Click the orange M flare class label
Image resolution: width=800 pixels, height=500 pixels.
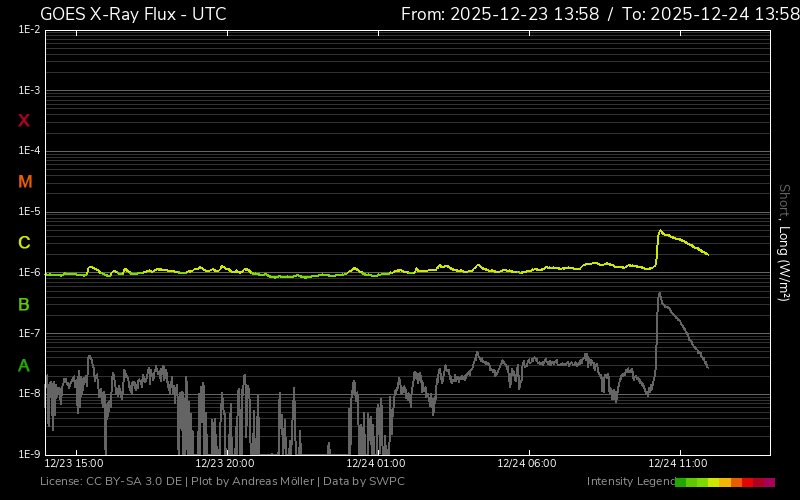[25, 182]
